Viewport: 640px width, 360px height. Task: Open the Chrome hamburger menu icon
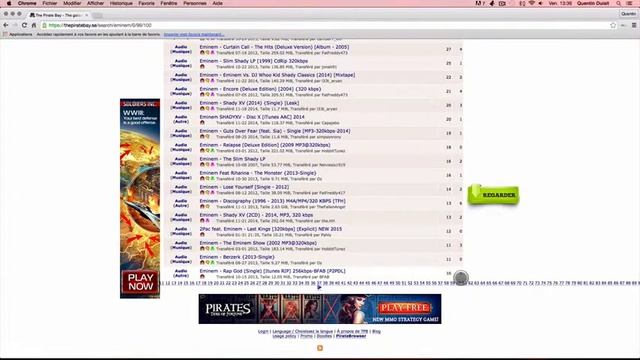pyautogui.click(x=634, y=25)
